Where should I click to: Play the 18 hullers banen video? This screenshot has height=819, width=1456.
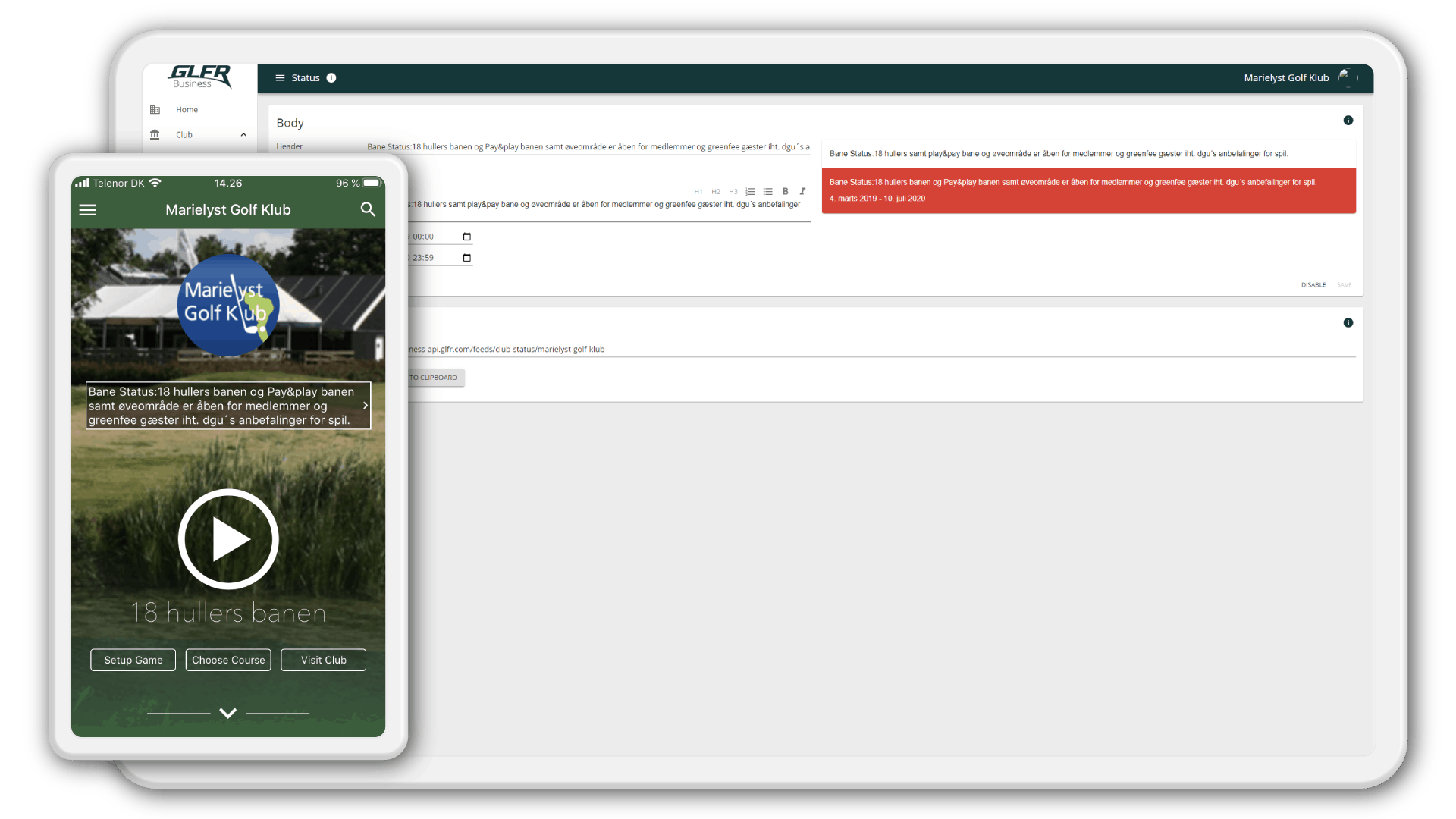[228, 539]
